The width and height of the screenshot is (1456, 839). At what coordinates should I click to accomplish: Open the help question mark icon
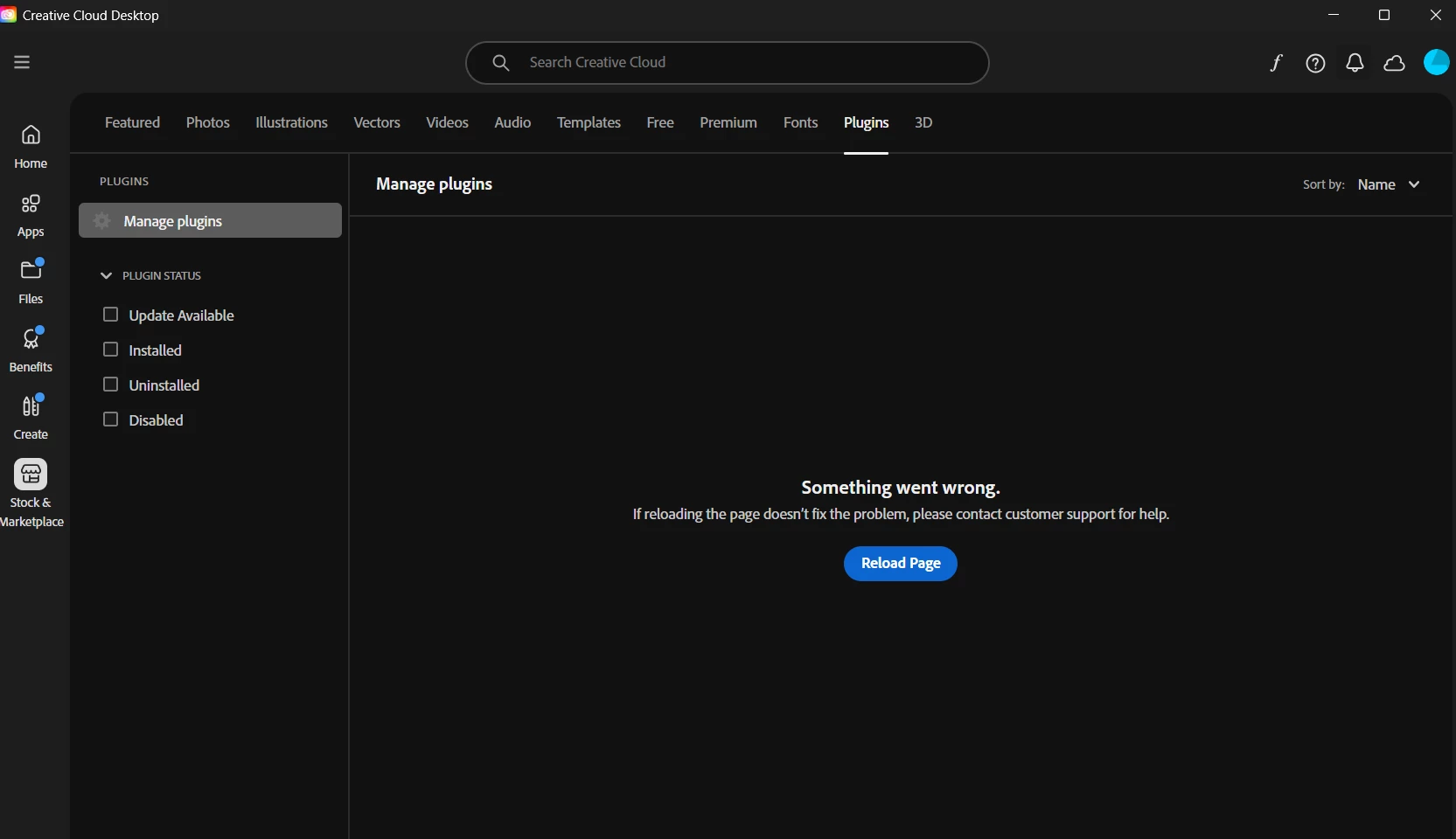(1315, 63)
